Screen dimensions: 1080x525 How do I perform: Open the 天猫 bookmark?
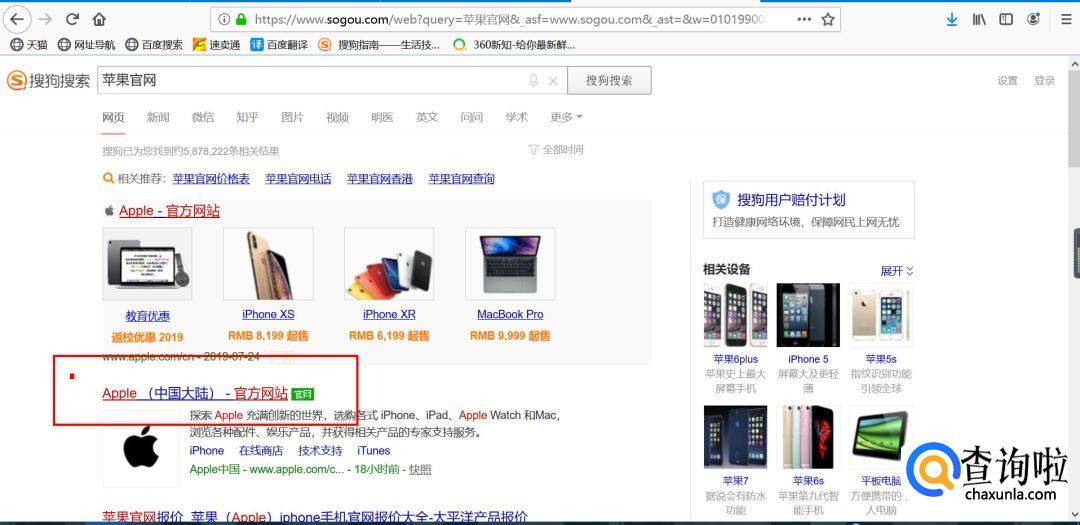30,45
